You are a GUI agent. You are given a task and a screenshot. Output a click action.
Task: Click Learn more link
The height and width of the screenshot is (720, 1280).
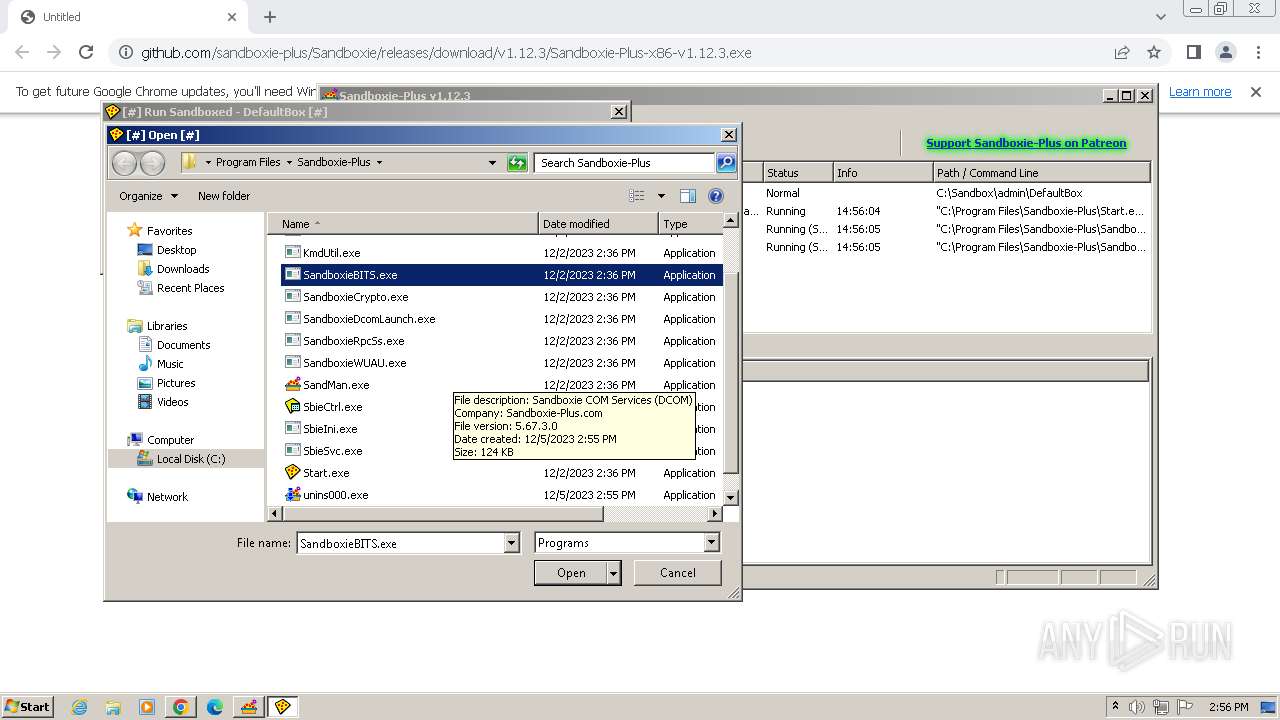click(x=1200, y=92)
